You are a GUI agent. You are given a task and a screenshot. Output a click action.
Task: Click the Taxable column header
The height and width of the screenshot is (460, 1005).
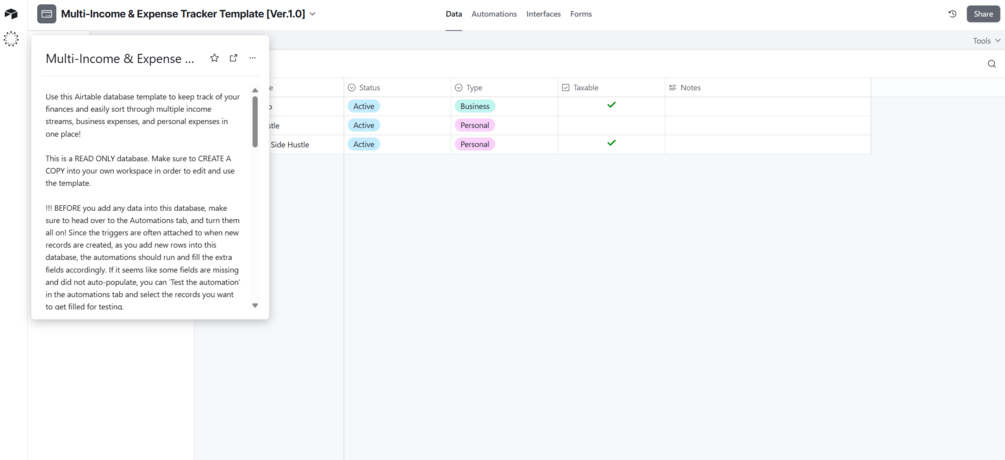[x=611, y=88]
